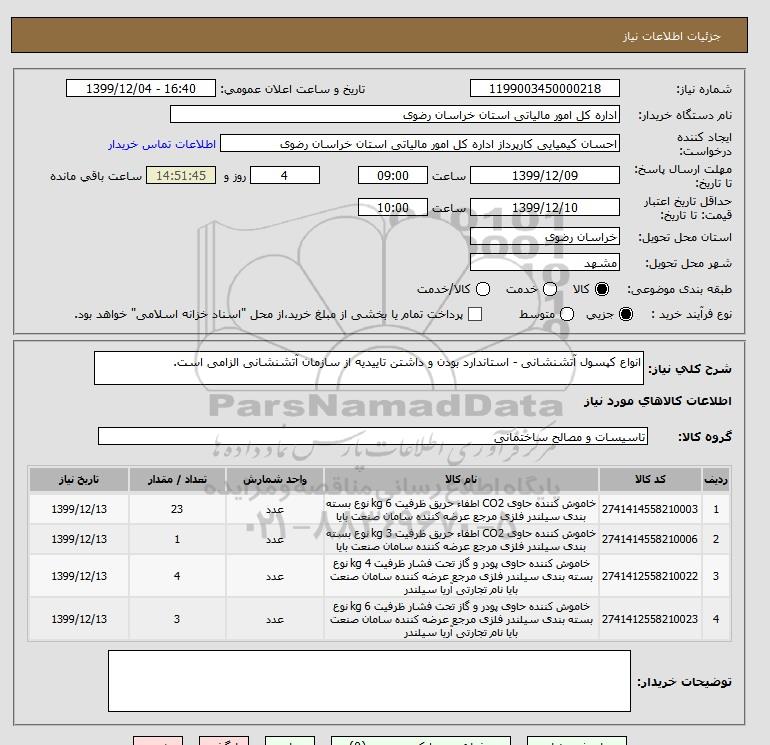770x745 pixels.
Task: Click quantity 1 in row 2
Action: 177,539
